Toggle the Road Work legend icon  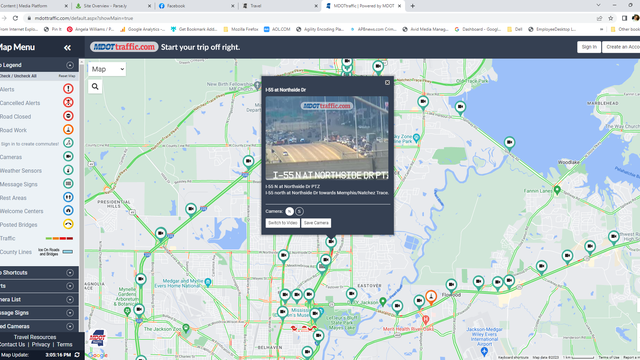68,129
